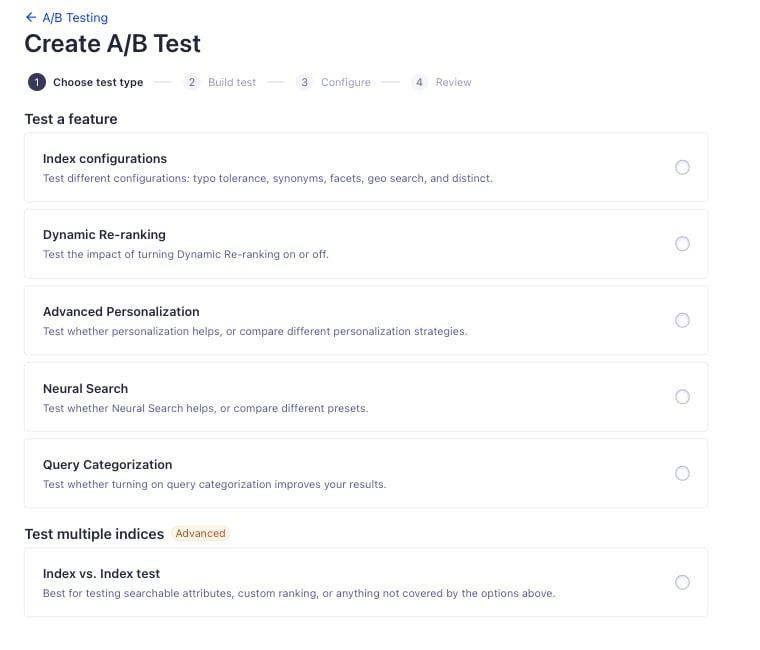
Task: Click the Dynamic Re-ranking title
Action: 104,235
